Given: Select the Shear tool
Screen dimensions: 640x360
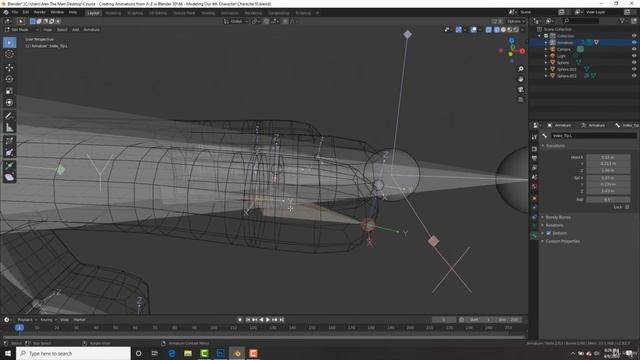Looking at the screenshot, I should [9, 178].
